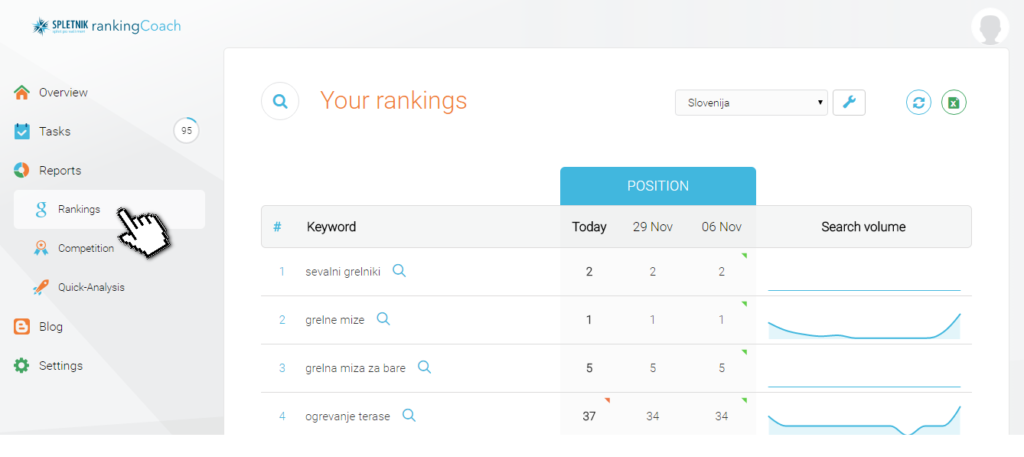Click the Spletnik rankingCoach logo
The image size is (1024, 457).
coord(106,26)
